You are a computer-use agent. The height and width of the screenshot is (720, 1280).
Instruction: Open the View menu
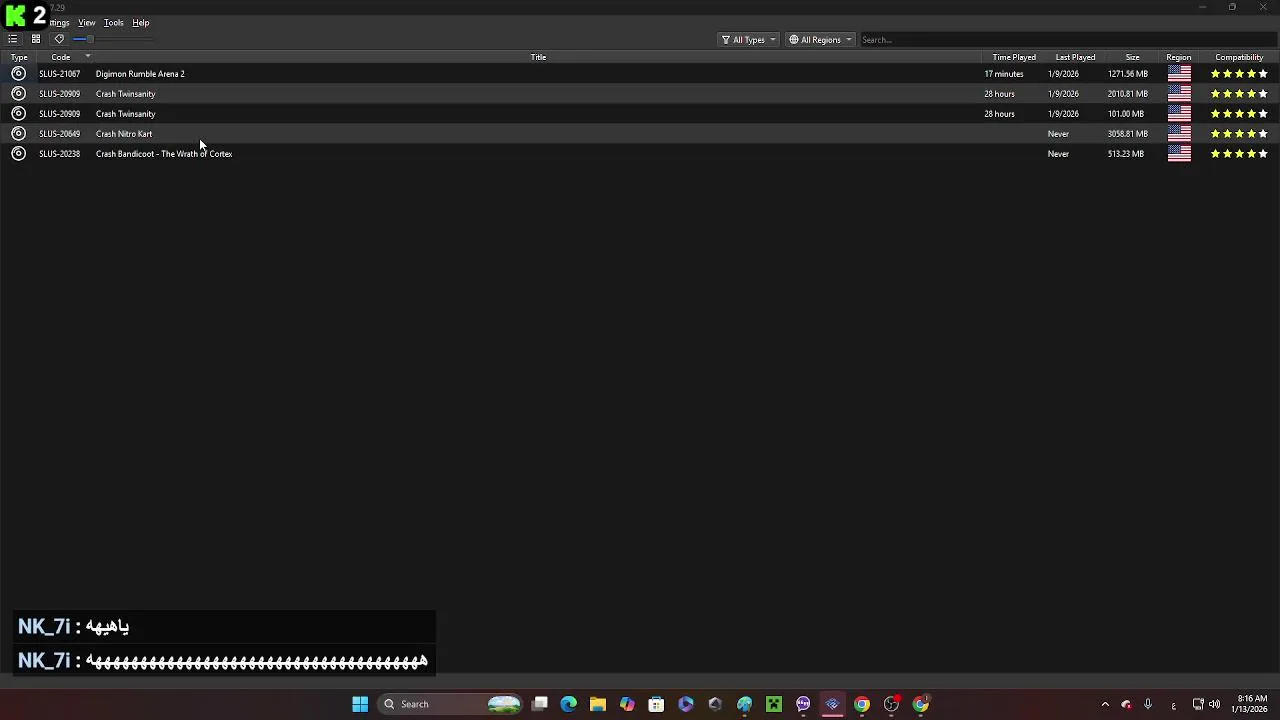[87, 23]
